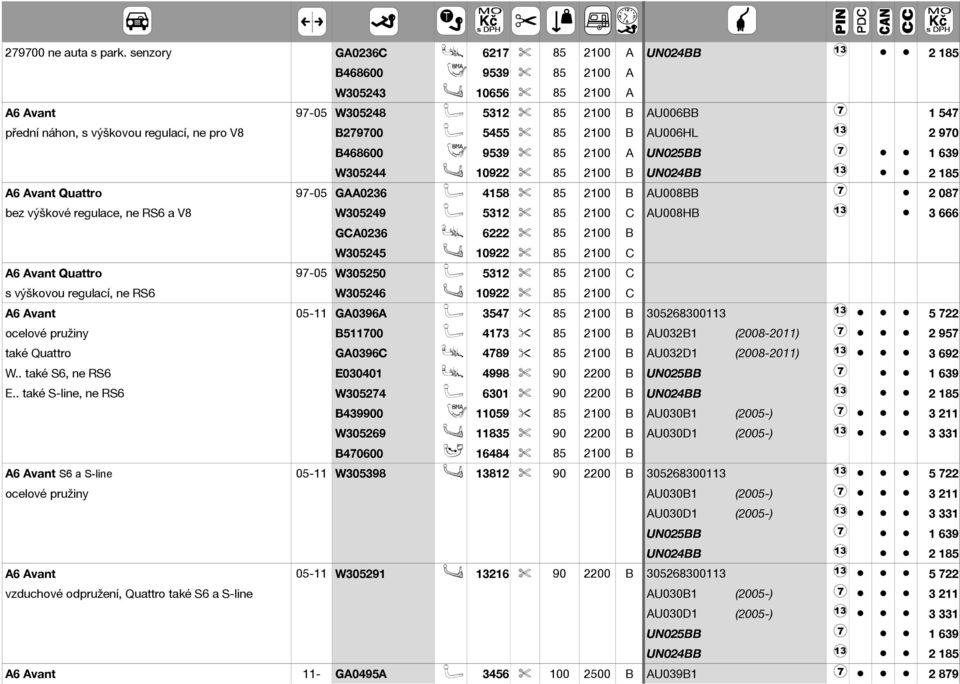This screenshot has height=684, width=960.
Task: Click the towbar icon in row E030401
Action: (x=452, y=372)
